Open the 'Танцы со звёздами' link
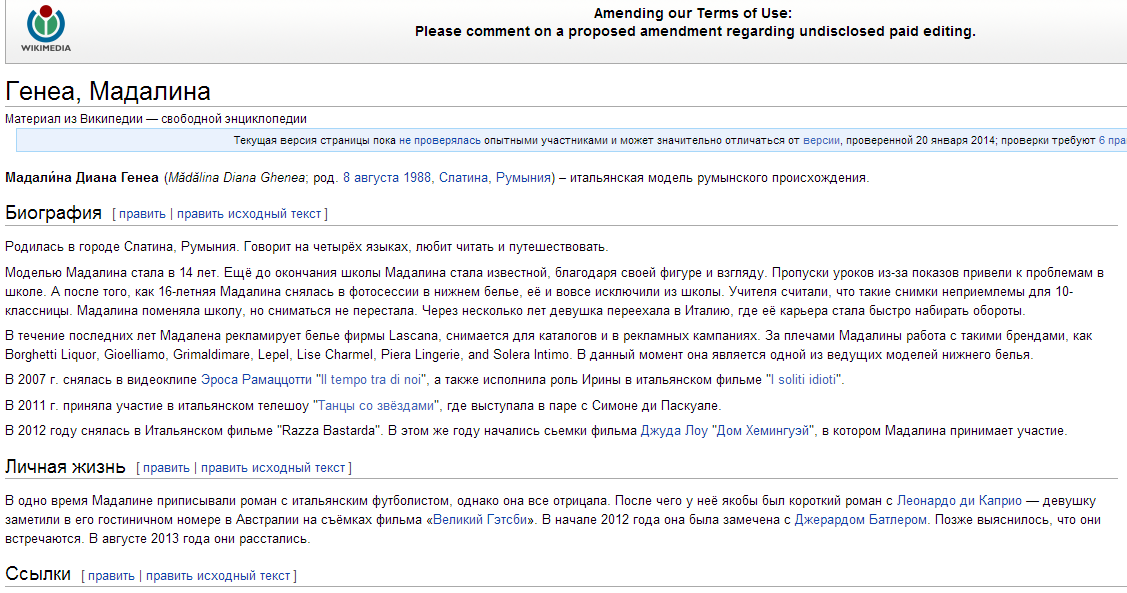 376,406
